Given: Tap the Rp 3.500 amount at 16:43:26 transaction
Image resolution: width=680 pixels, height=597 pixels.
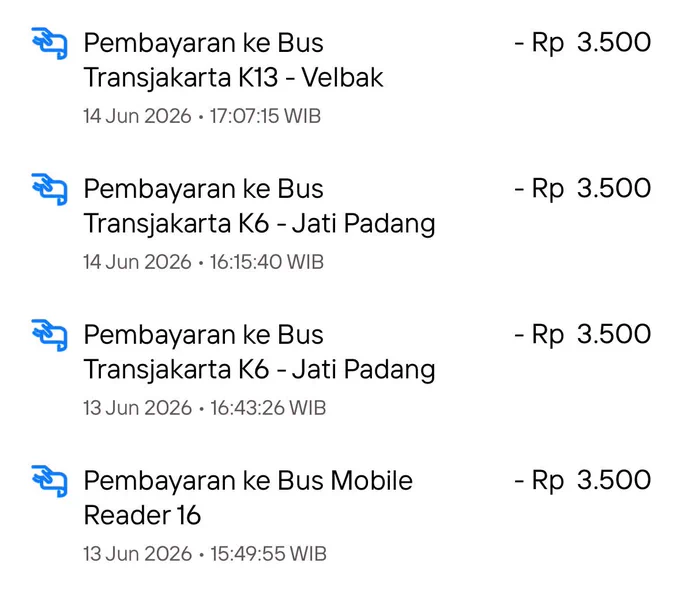Looking at the screenshot, I should pos(582,335).
